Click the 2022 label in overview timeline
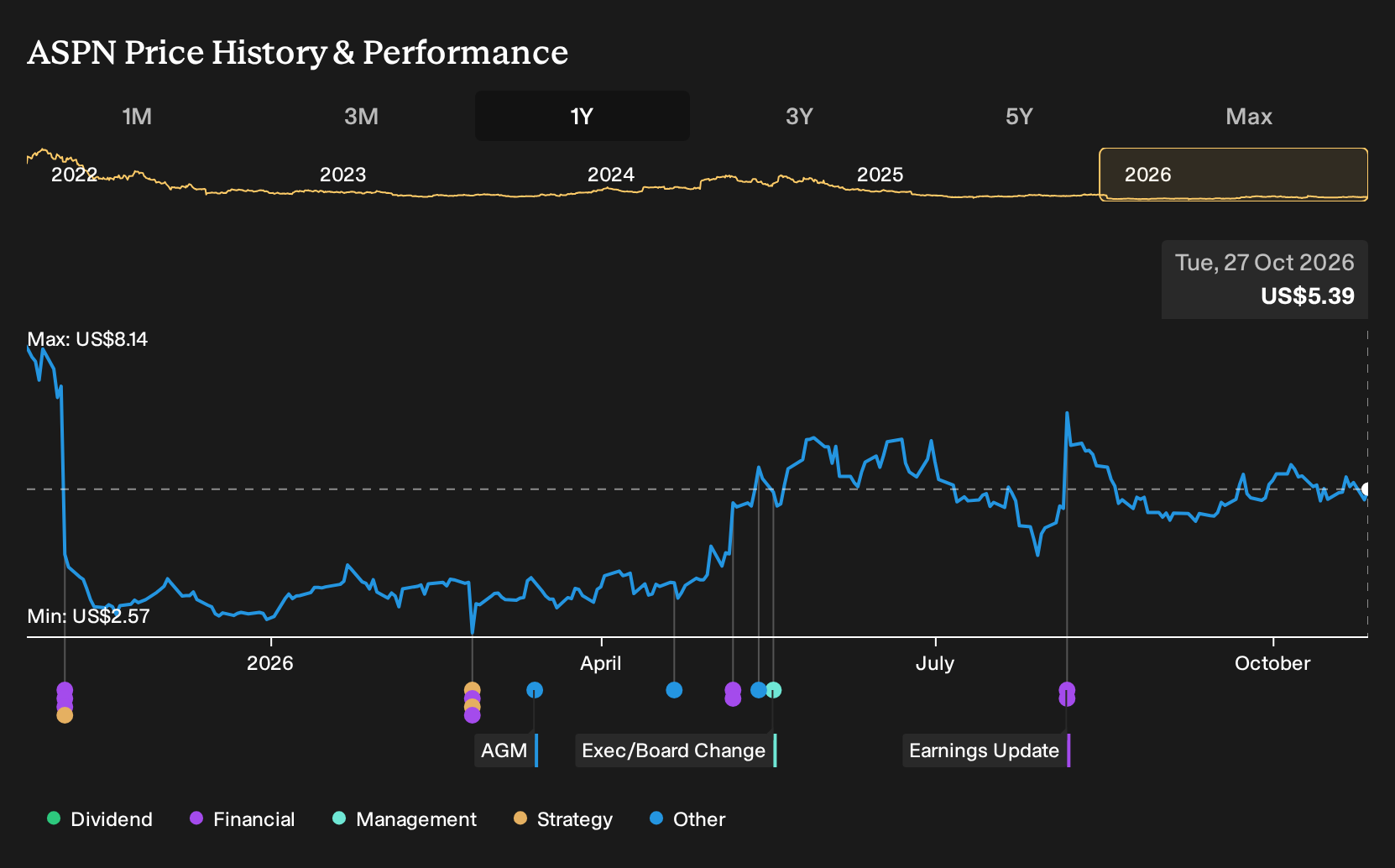 [x=74, y=175]
